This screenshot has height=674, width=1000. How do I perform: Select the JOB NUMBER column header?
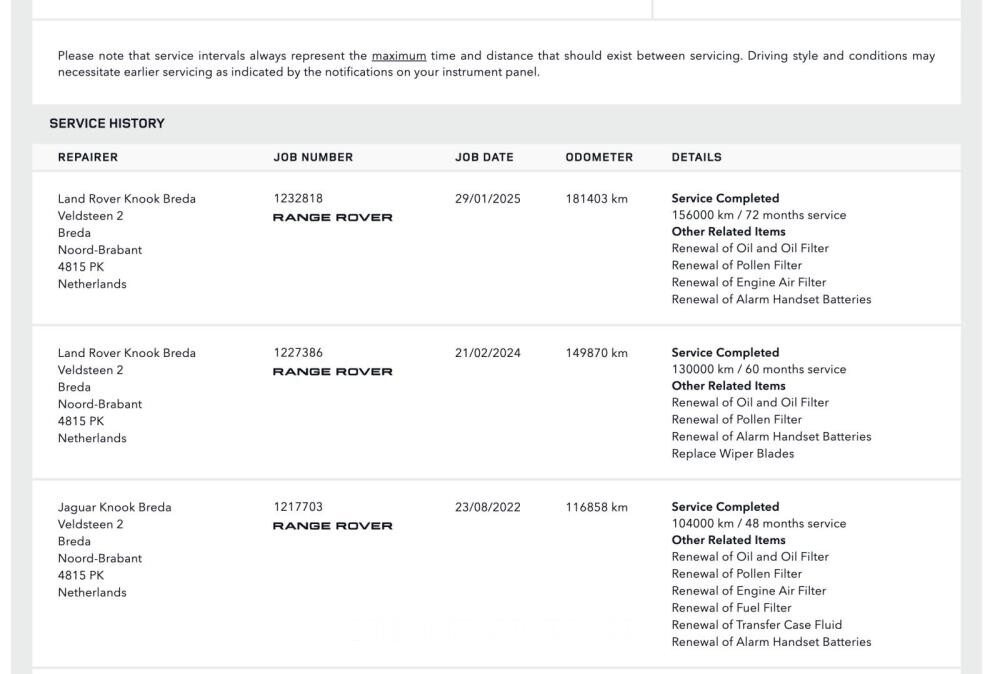click(313, 158)
